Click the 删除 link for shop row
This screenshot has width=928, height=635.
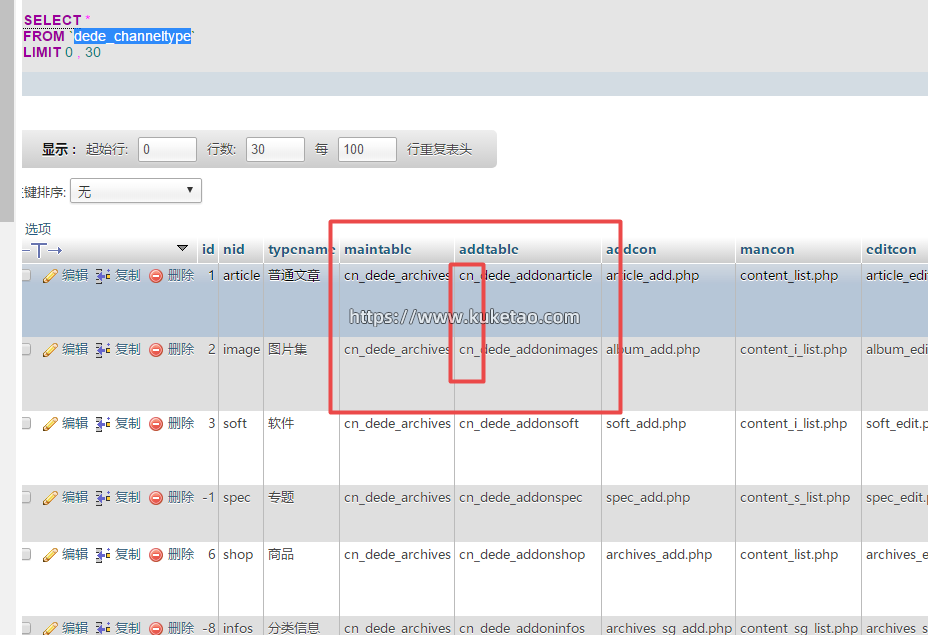point(181,554)
